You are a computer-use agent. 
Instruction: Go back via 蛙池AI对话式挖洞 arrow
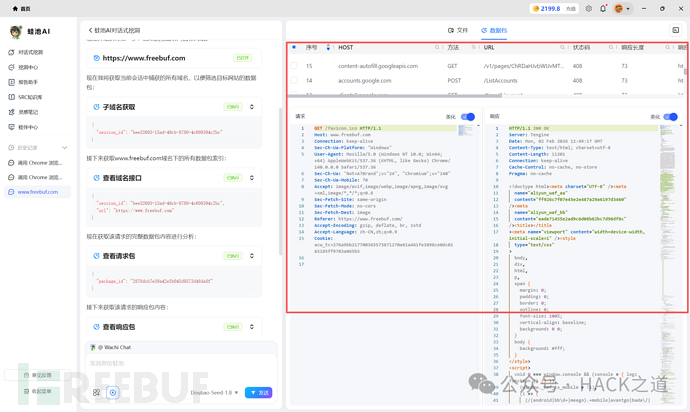point(90,30)
